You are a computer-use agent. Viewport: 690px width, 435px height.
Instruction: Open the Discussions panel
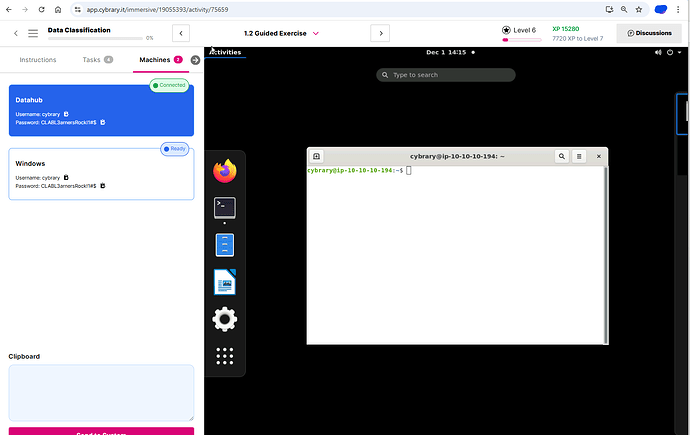click(x=649, y=33)
